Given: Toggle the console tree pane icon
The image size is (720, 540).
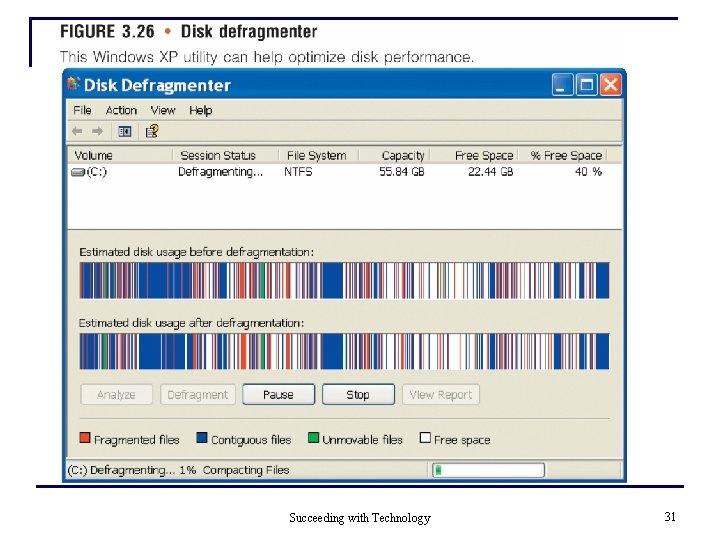Looking at the screenshot, I should coord(124,132).
